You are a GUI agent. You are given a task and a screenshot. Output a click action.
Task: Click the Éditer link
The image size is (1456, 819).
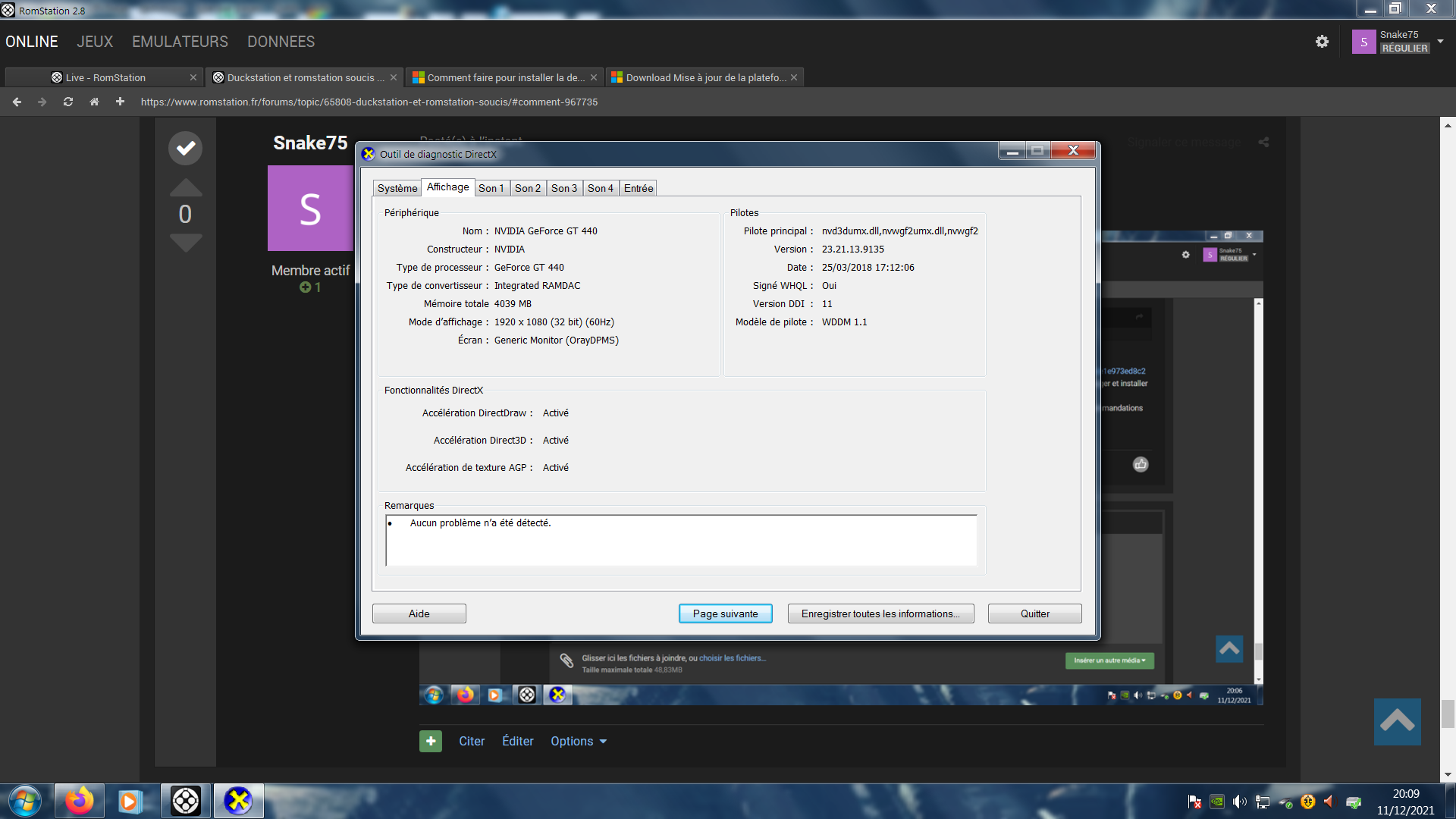pyautogui.click(x=518, y=741)
